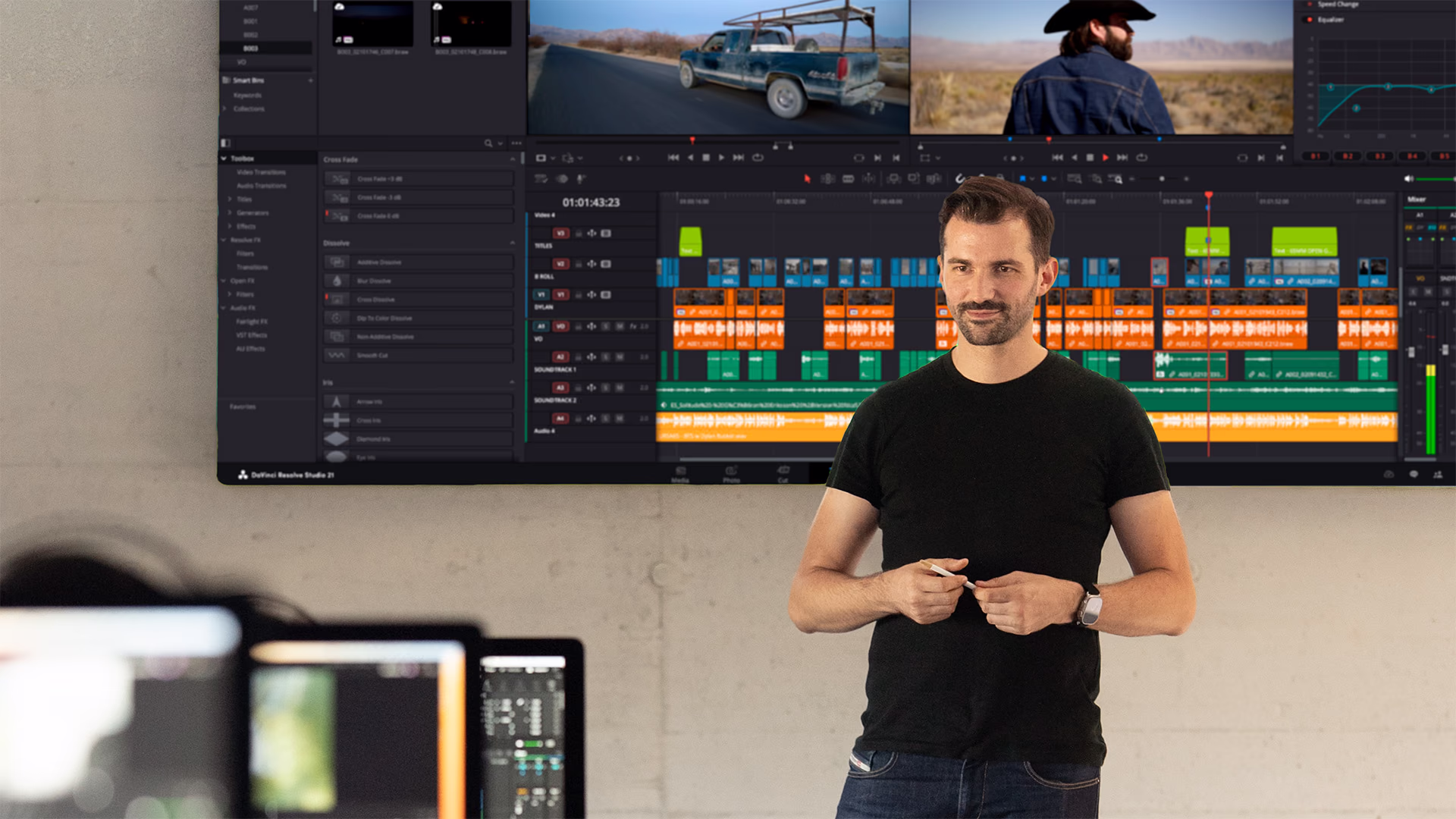Toggle V3 destination on TITLES track

coord(560,234)
